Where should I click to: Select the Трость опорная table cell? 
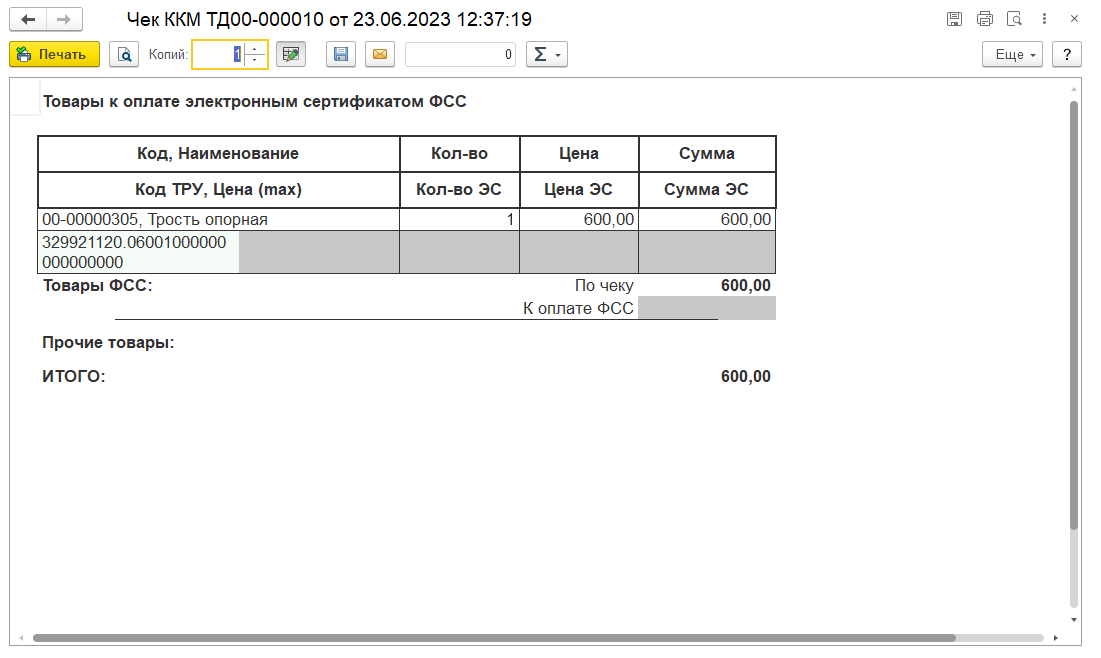coord(218,219)
